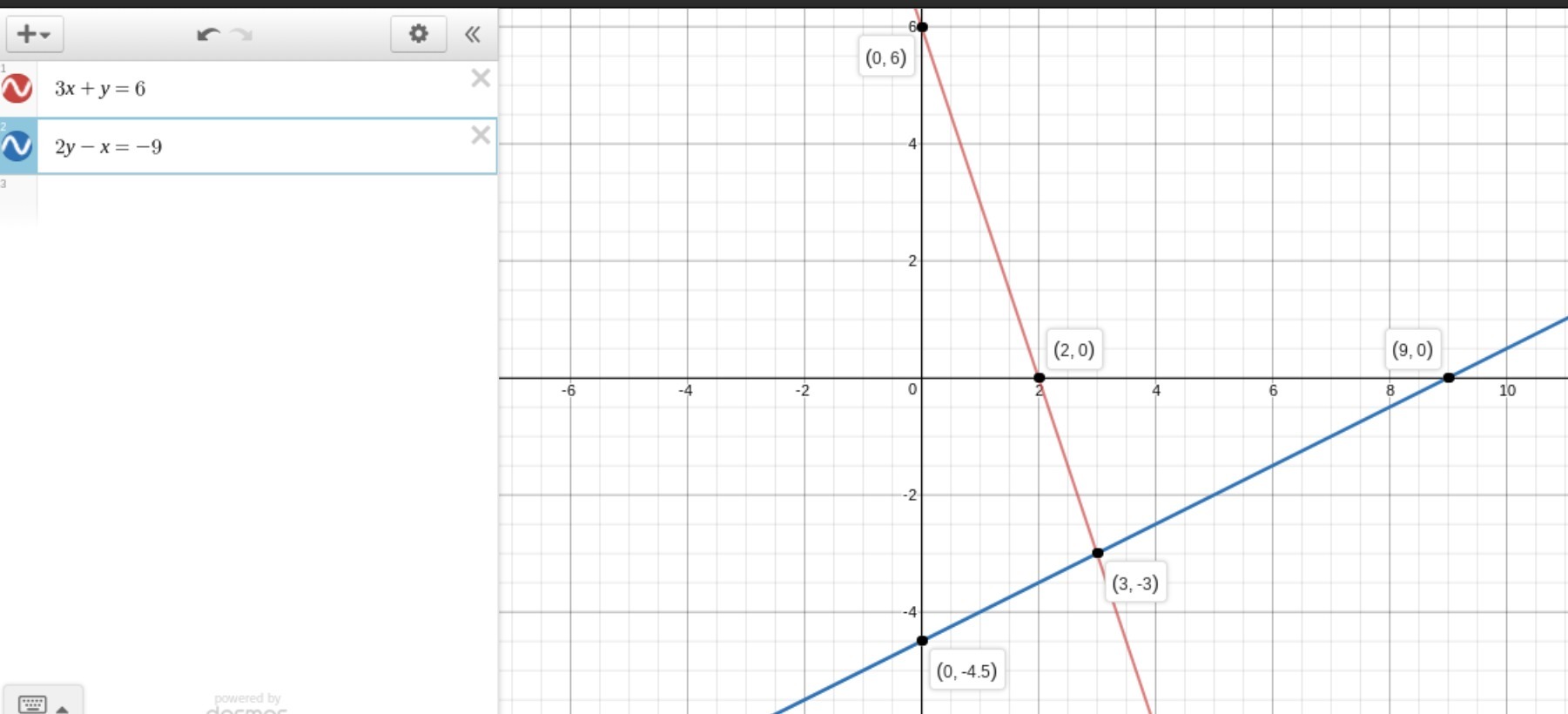Open graph settings gear menu
1568x714 pixels.
(419, 34)
